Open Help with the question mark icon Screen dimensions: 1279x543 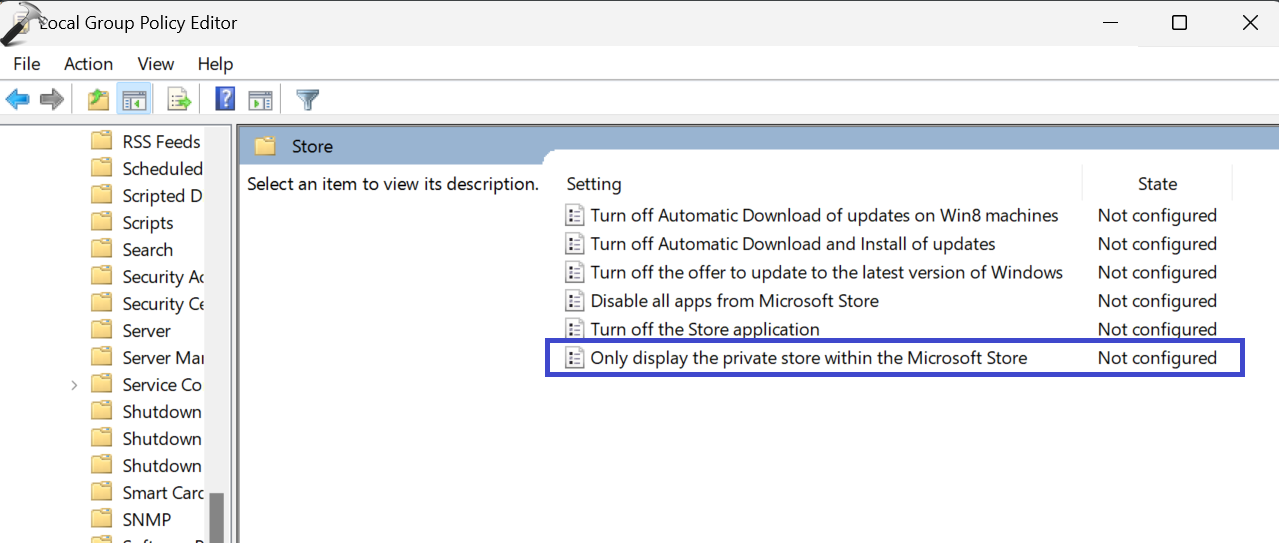pos(226,99)
